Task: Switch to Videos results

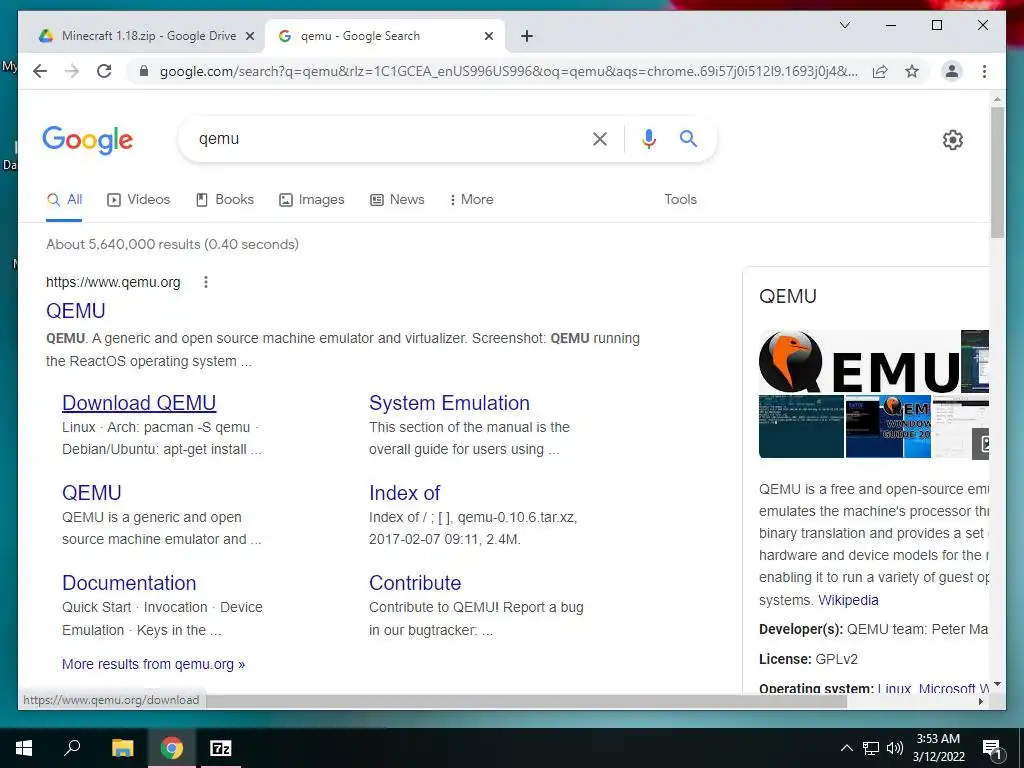Action: pos(138,200)
